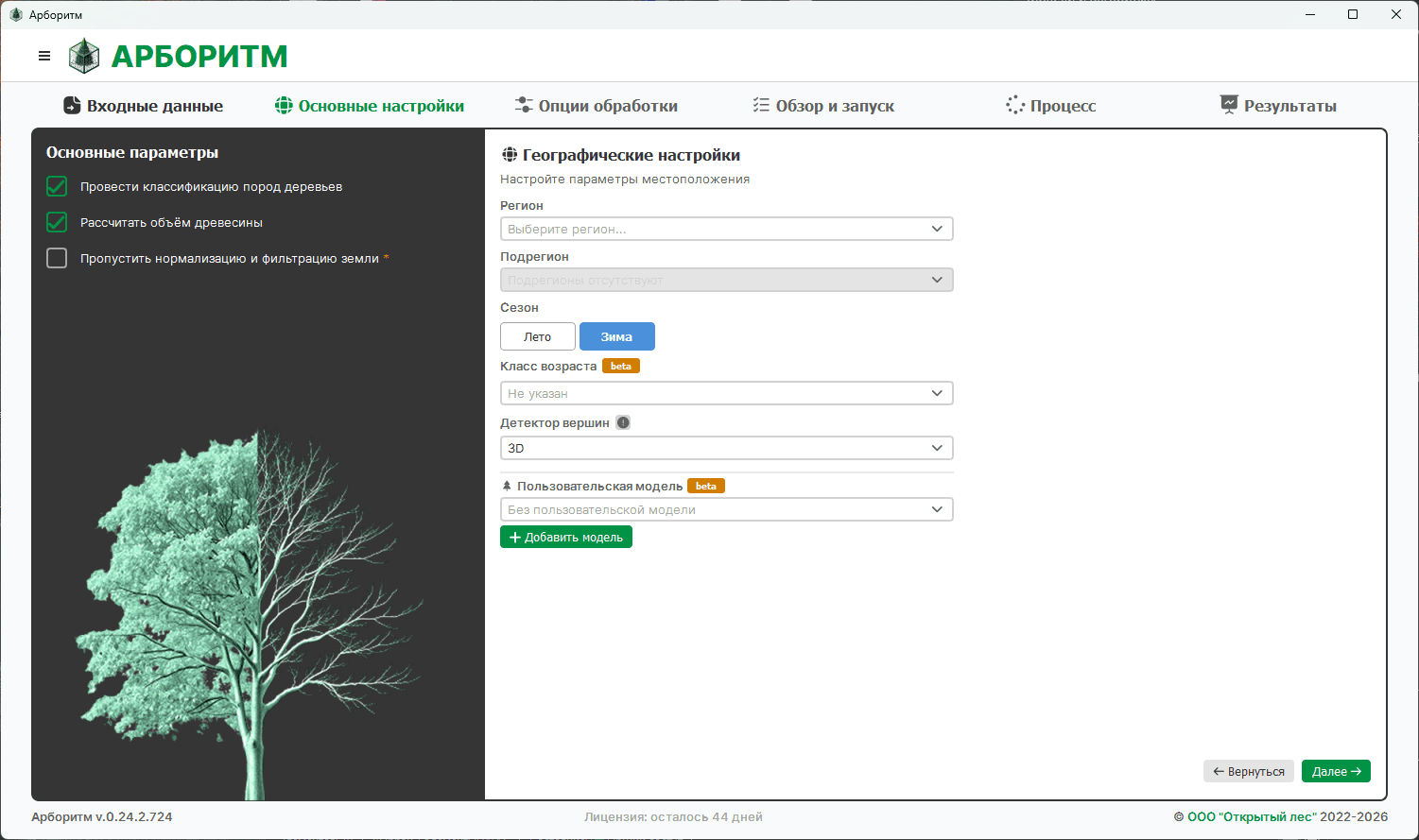The width and height of the screenshot is (1419, 840).
Task: Click the tree illustration in left panel
Action: [x=248, y=614]
